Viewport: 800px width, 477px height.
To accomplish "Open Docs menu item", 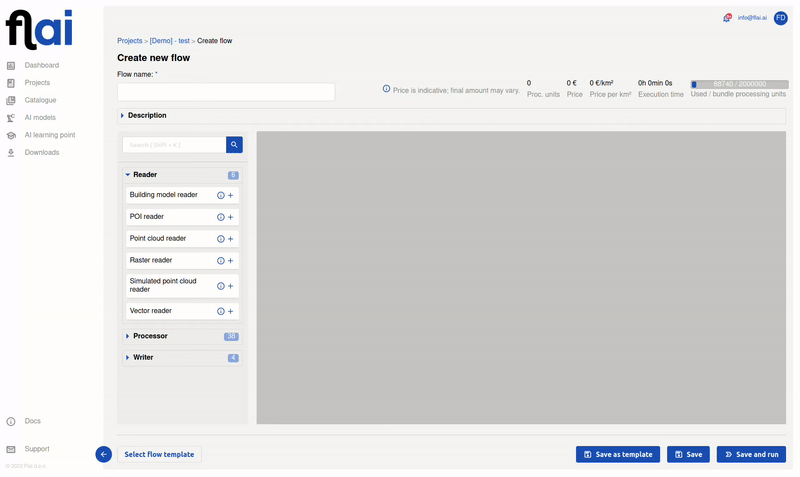I will pyautogui.click(x=33, y=421).
